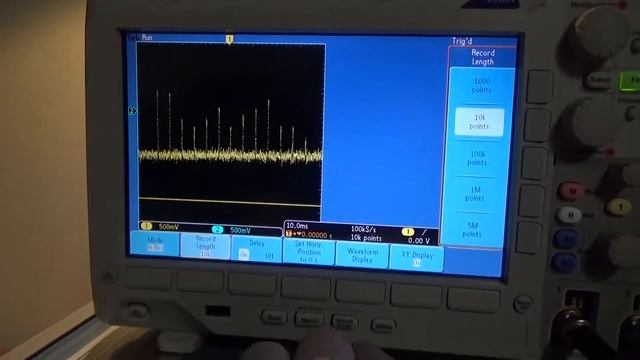Click channel 2 500mV scale text
Image resolution: width=640 pixels, height=360 pixels.
coord(240,230)
